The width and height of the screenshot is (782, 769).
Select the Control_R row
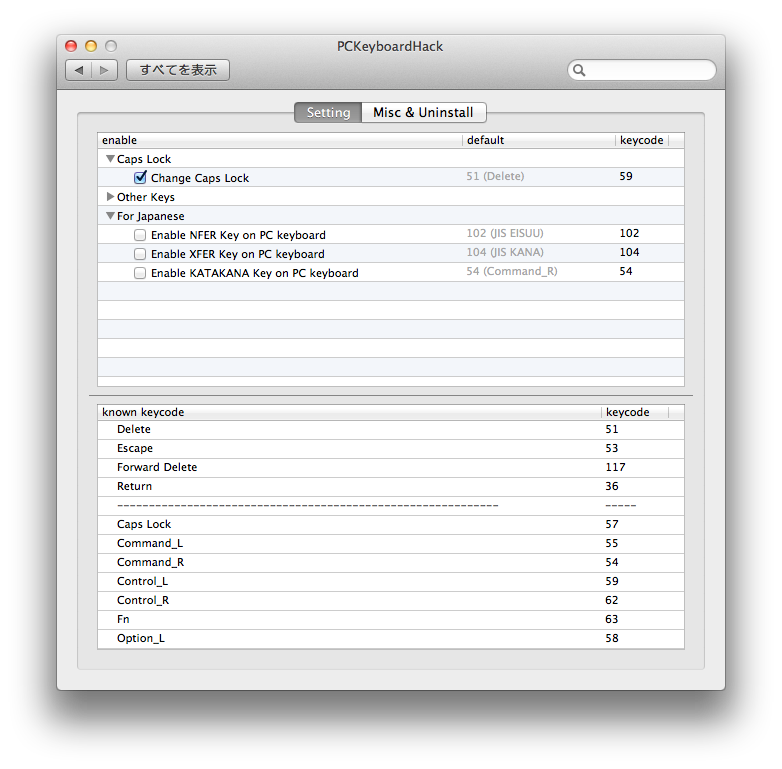(x=391, y=600)
